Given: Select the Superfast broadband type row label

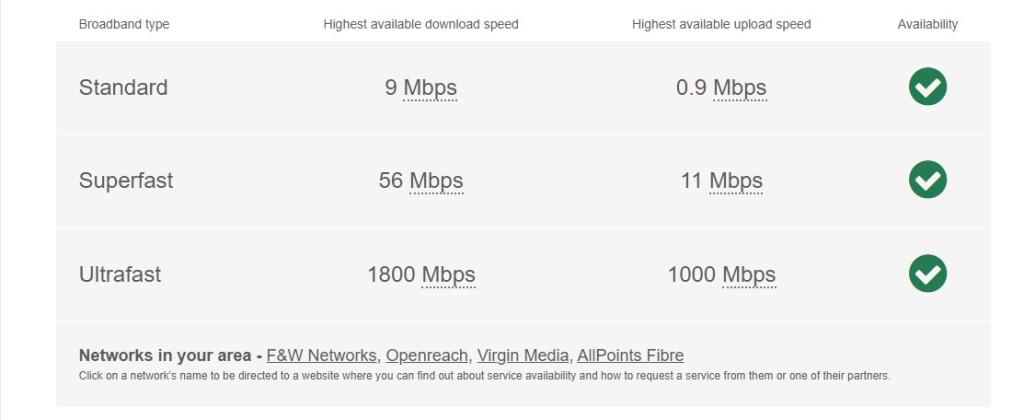Looking at the screenshot, I should (126, 181).
